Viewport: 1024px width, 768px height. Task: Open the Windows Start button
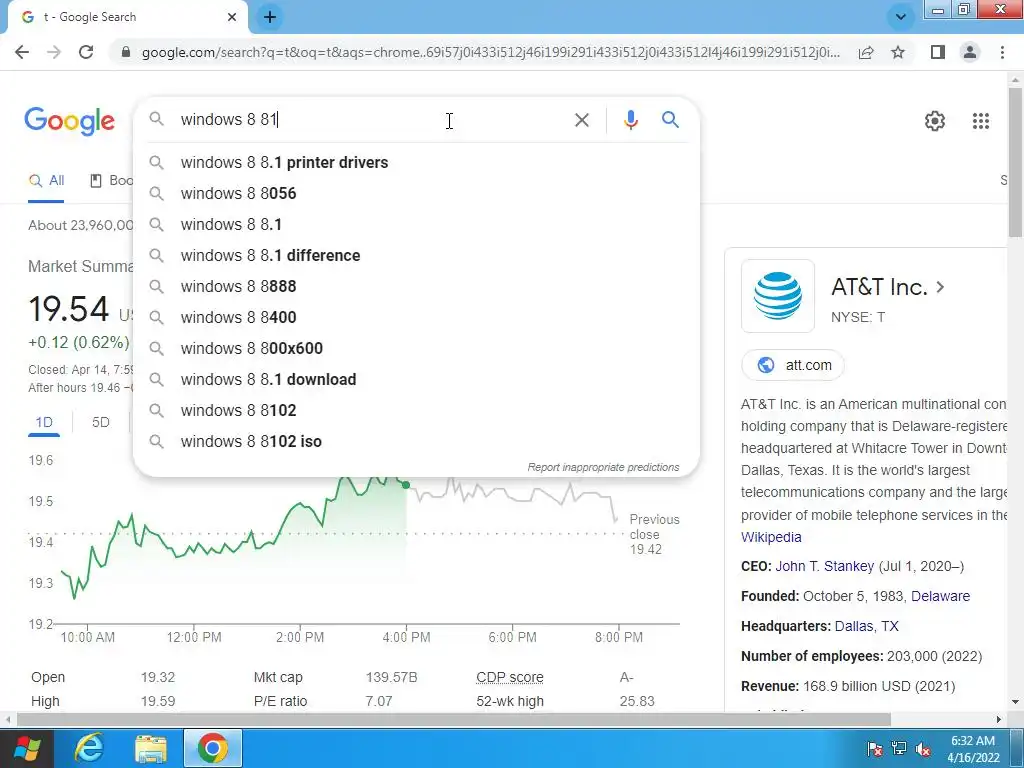click(27, 748)
